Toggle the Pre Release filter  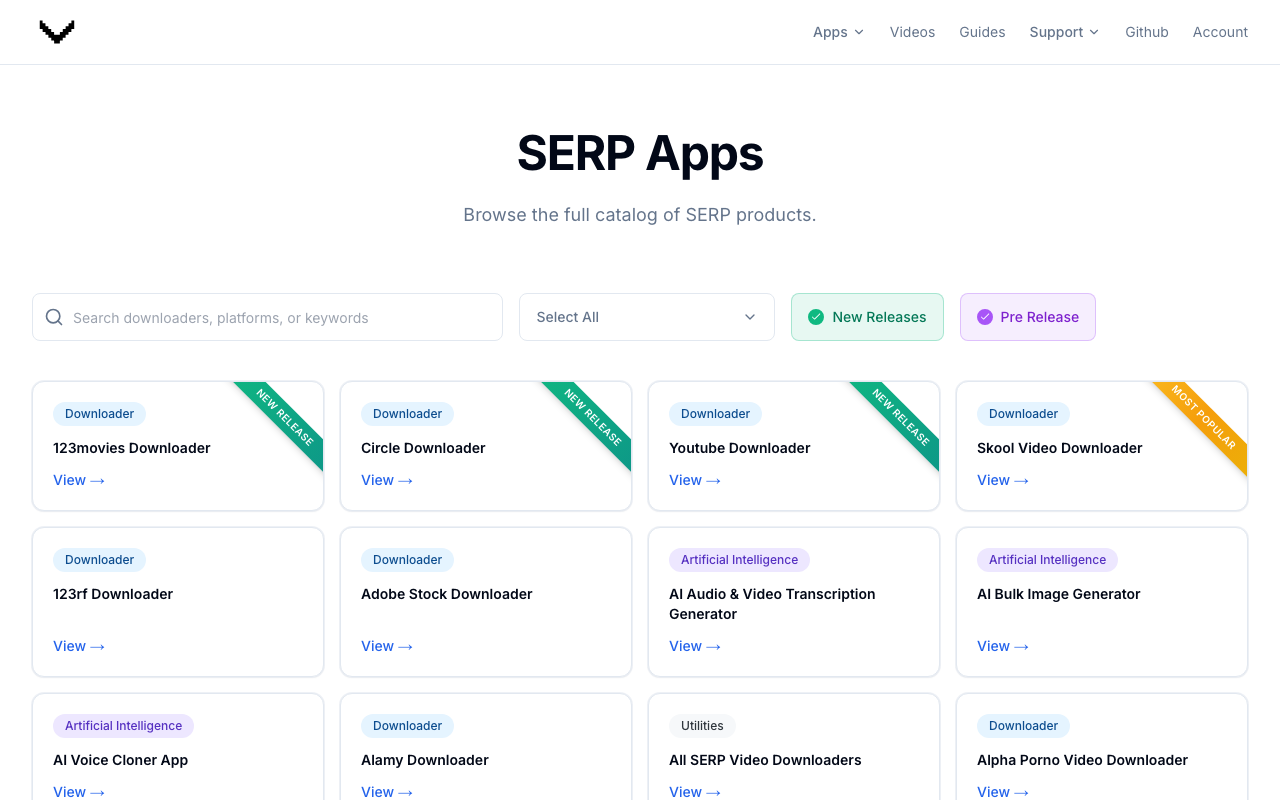click(1028, 317)
